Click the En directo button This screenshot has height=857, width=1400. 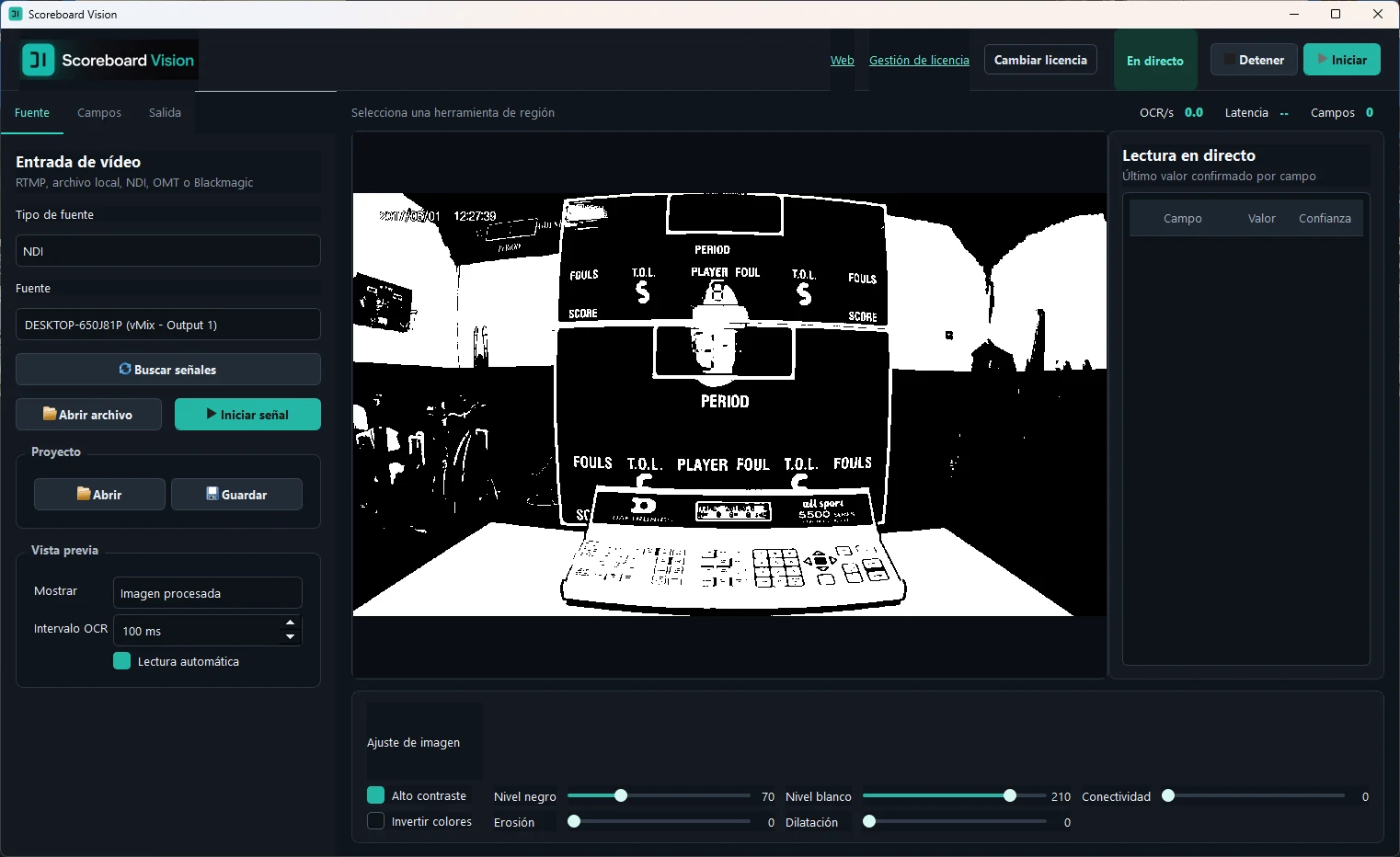click(x=1155, y=61)
